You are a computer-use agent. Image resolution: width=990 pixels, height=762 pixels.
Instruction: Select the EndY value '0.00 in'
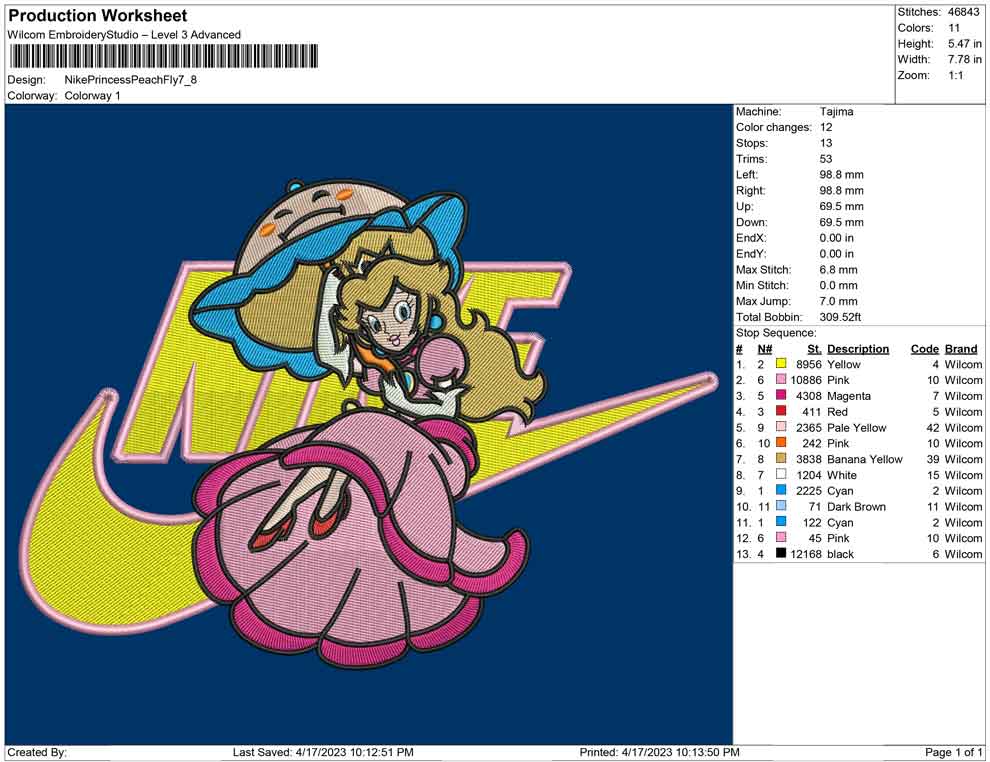click(x=837, y=253)
